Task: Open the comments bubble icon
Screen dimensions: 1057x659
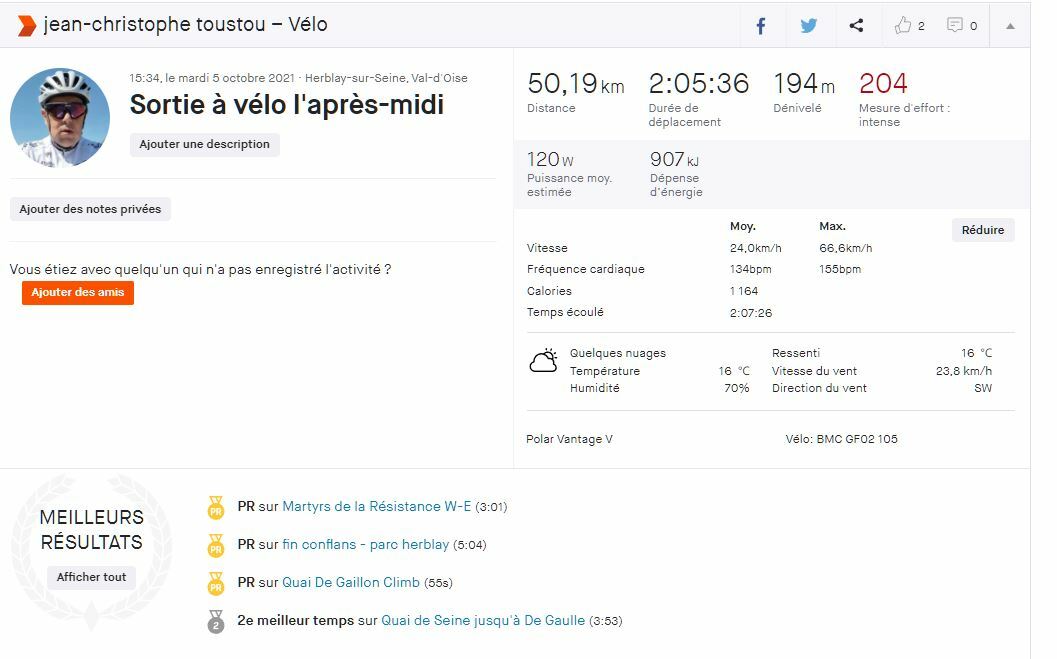Action: pos(956,26)
